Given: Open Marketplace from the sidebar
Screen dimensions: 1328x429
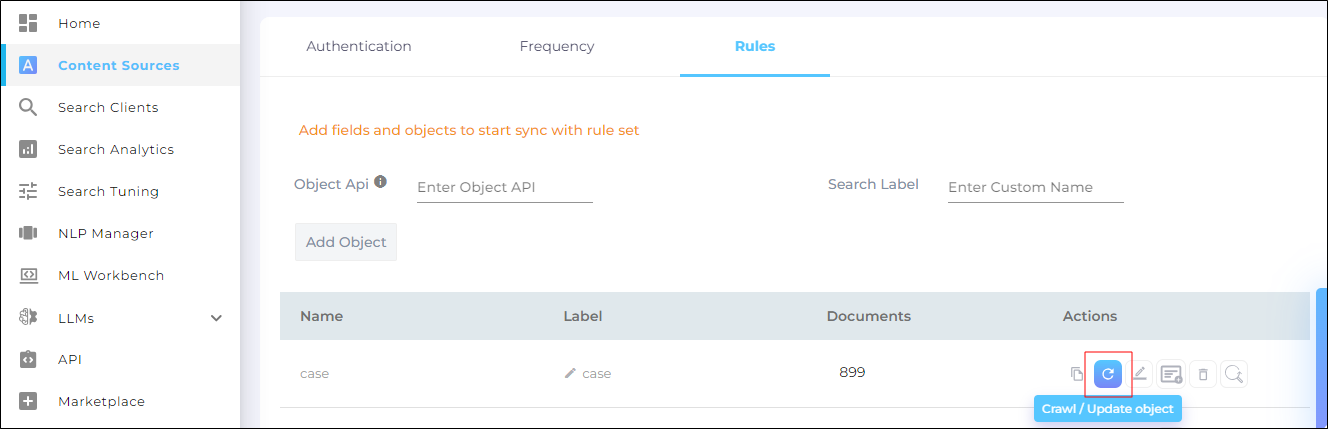Looking at the screenshot, I should coord(101,401).
